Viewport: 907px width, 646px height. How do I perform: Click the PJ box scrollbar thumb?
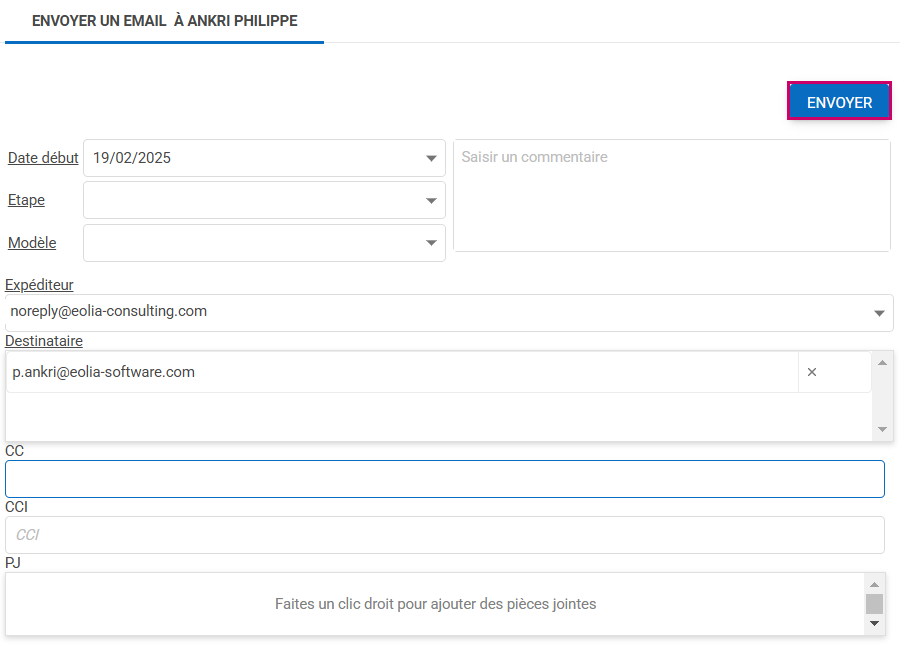tap(875, 603)
